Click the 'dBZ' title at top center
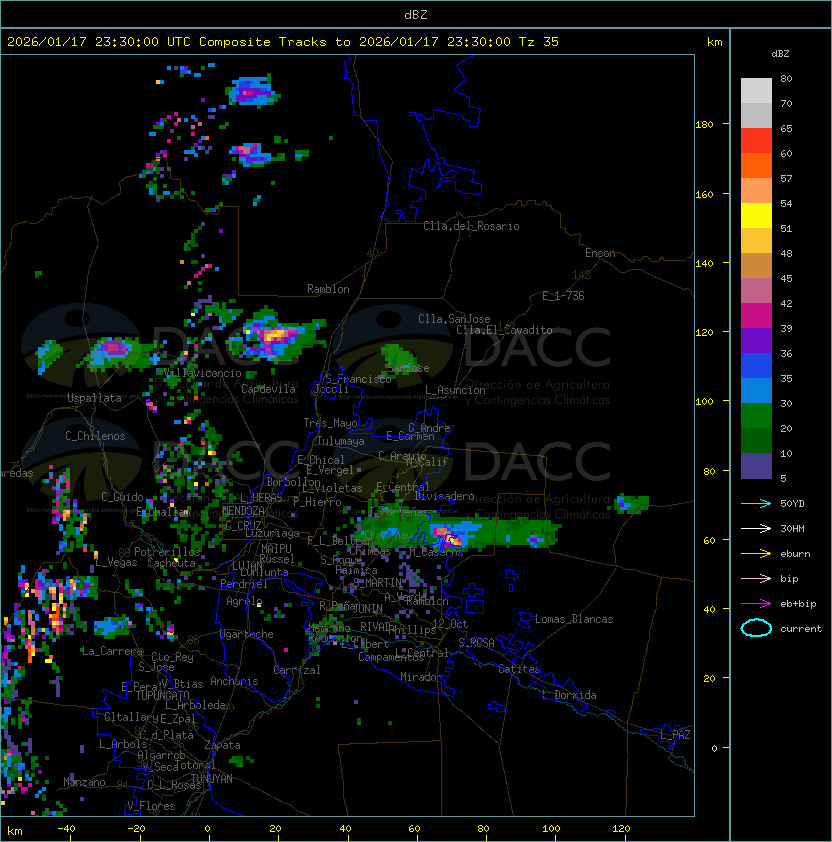The width and height of the screenshot is (832, 842). tap(416, 15)
